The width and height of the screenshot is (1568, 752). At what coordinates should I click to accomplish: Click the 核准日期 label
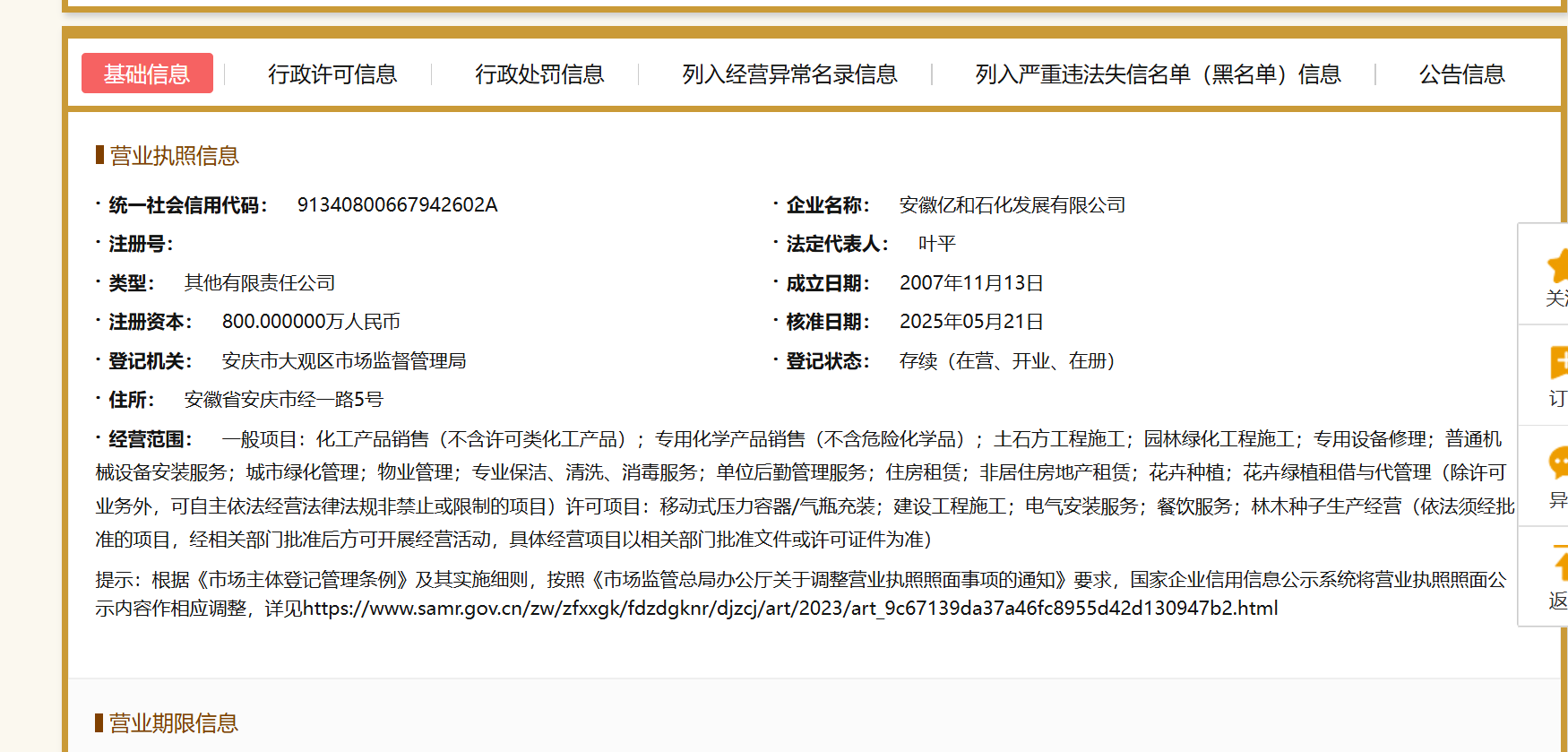point(828,322)
